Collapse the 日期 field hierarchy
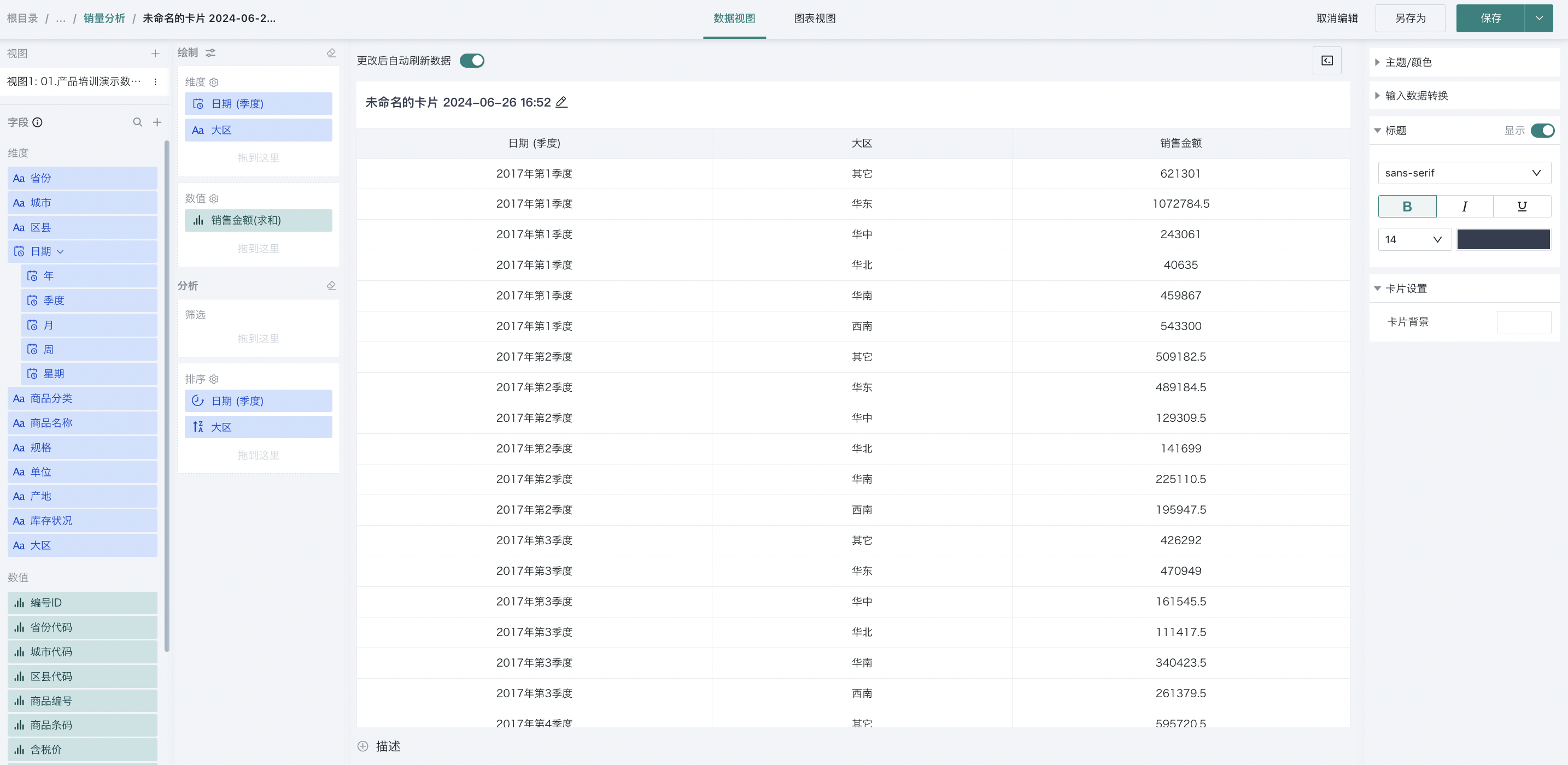This screenshot has height=765, width=1568. click(60, 251)
